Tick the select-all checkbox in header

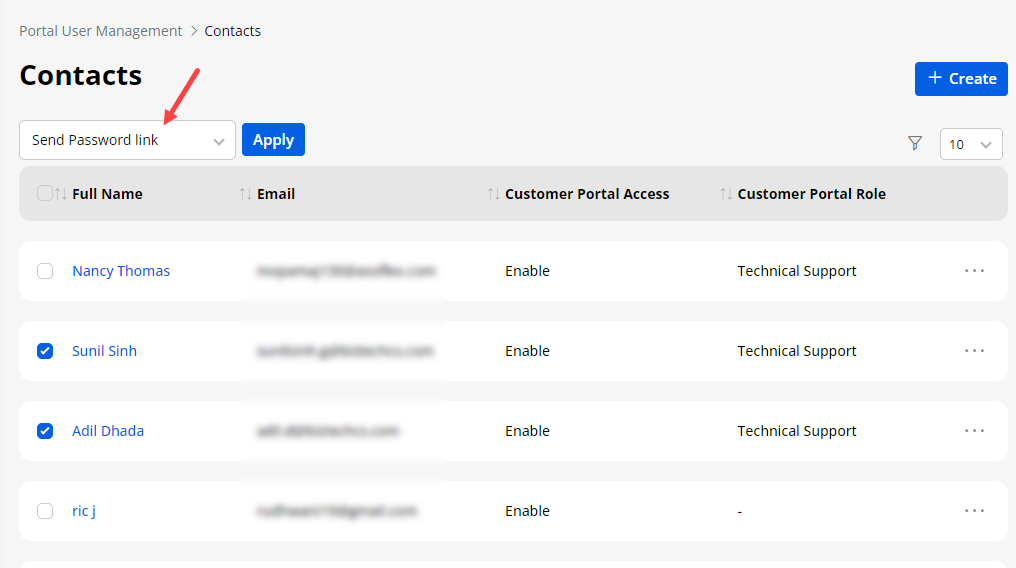pos(44,193)
